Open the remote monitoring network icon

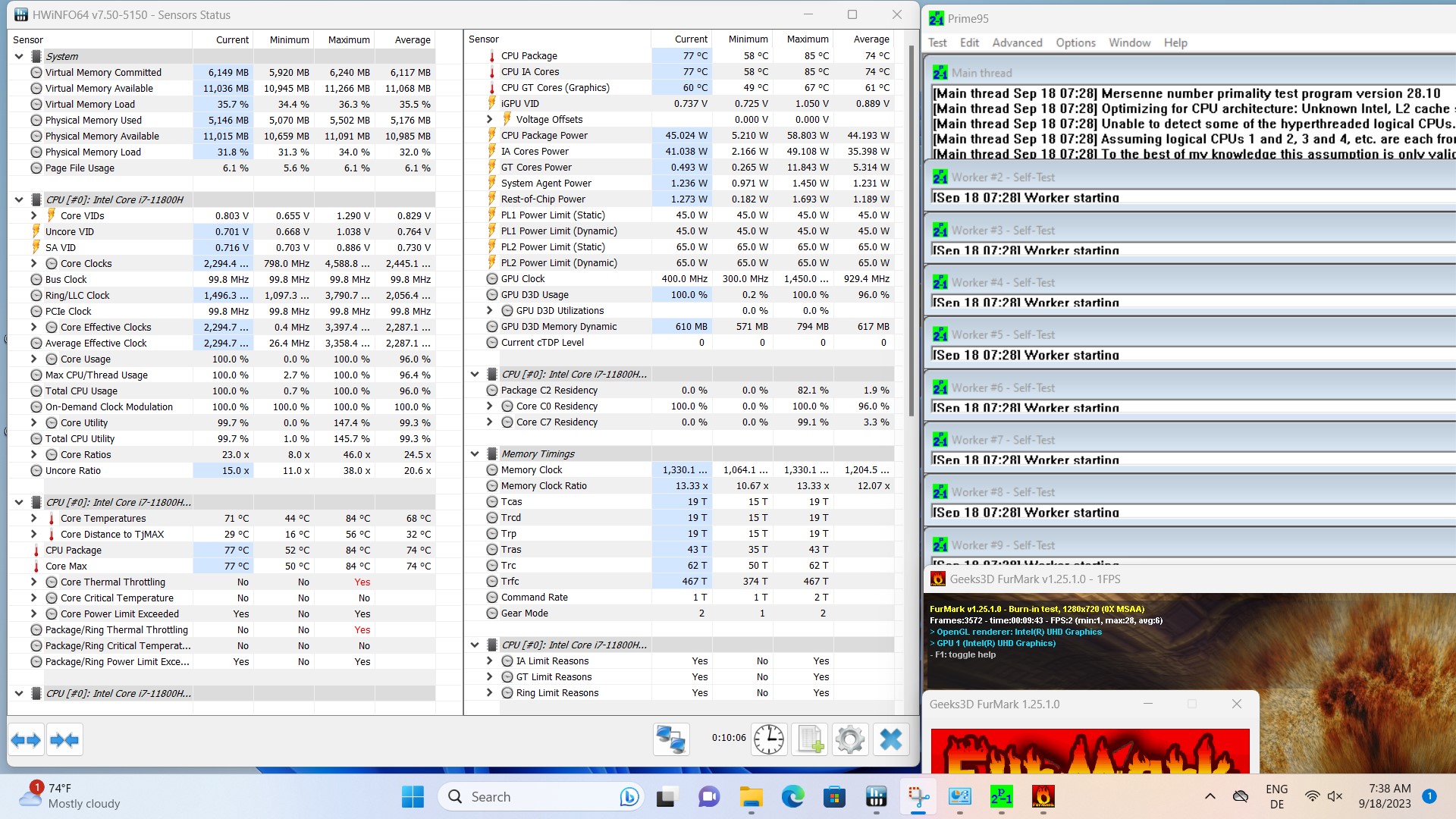(x=671, y=739)
